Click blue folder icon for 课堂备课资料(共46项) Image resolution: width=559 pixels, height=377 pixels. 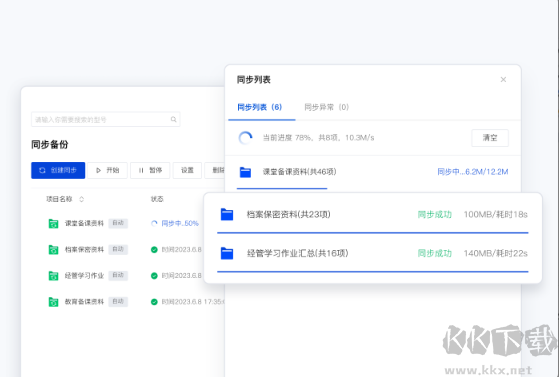coord(245,172)
